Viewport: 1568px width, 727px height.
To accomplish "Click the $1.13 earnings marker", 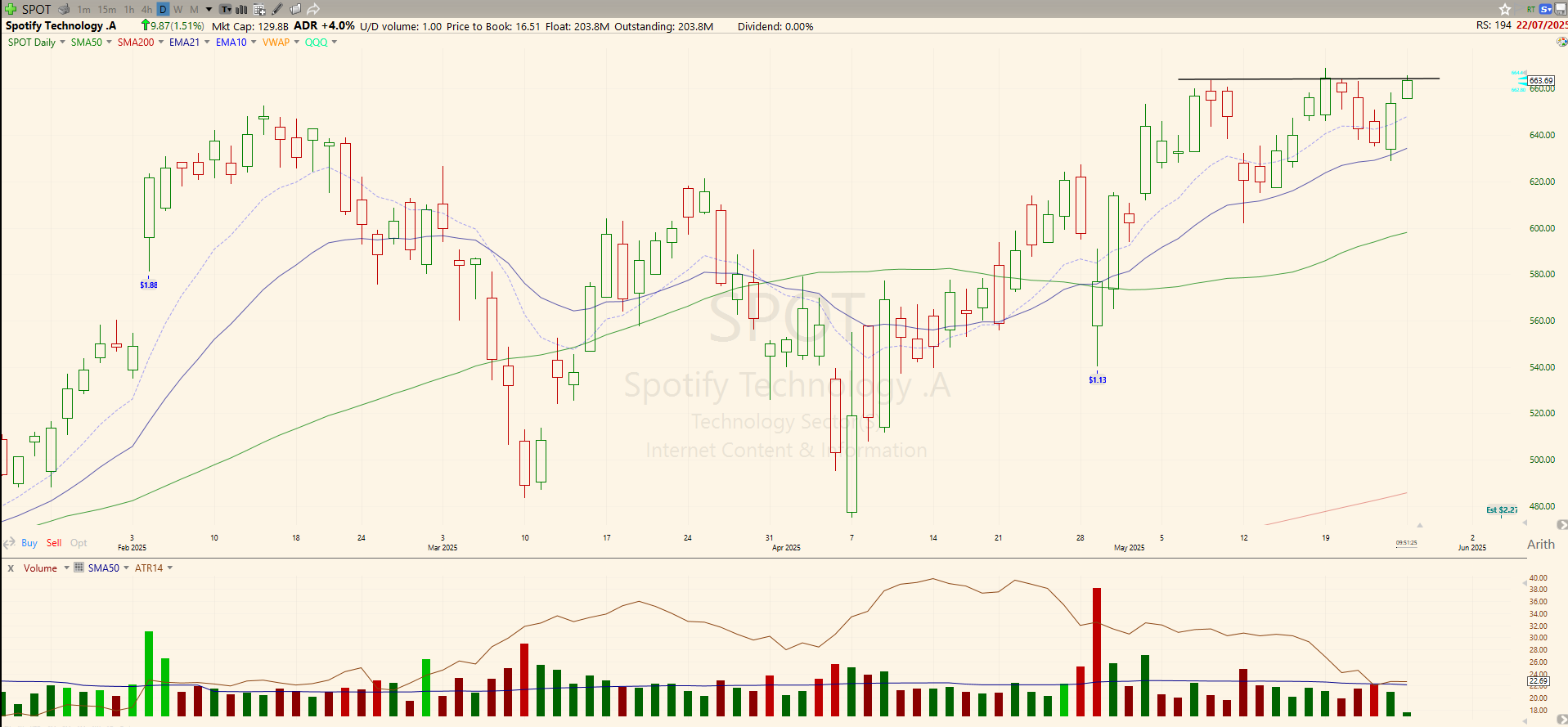I will (x=1098, y=379).
